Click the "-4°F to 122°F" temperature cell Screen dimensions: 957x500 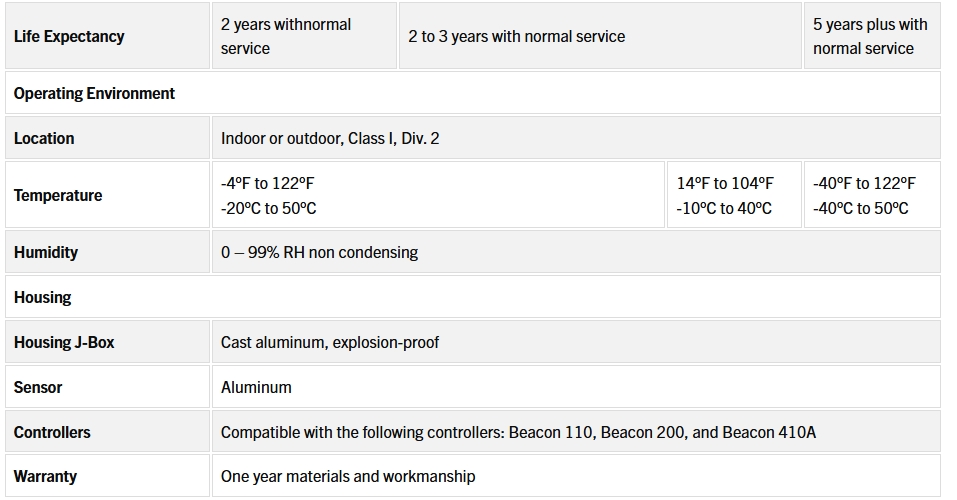point(269,195)
